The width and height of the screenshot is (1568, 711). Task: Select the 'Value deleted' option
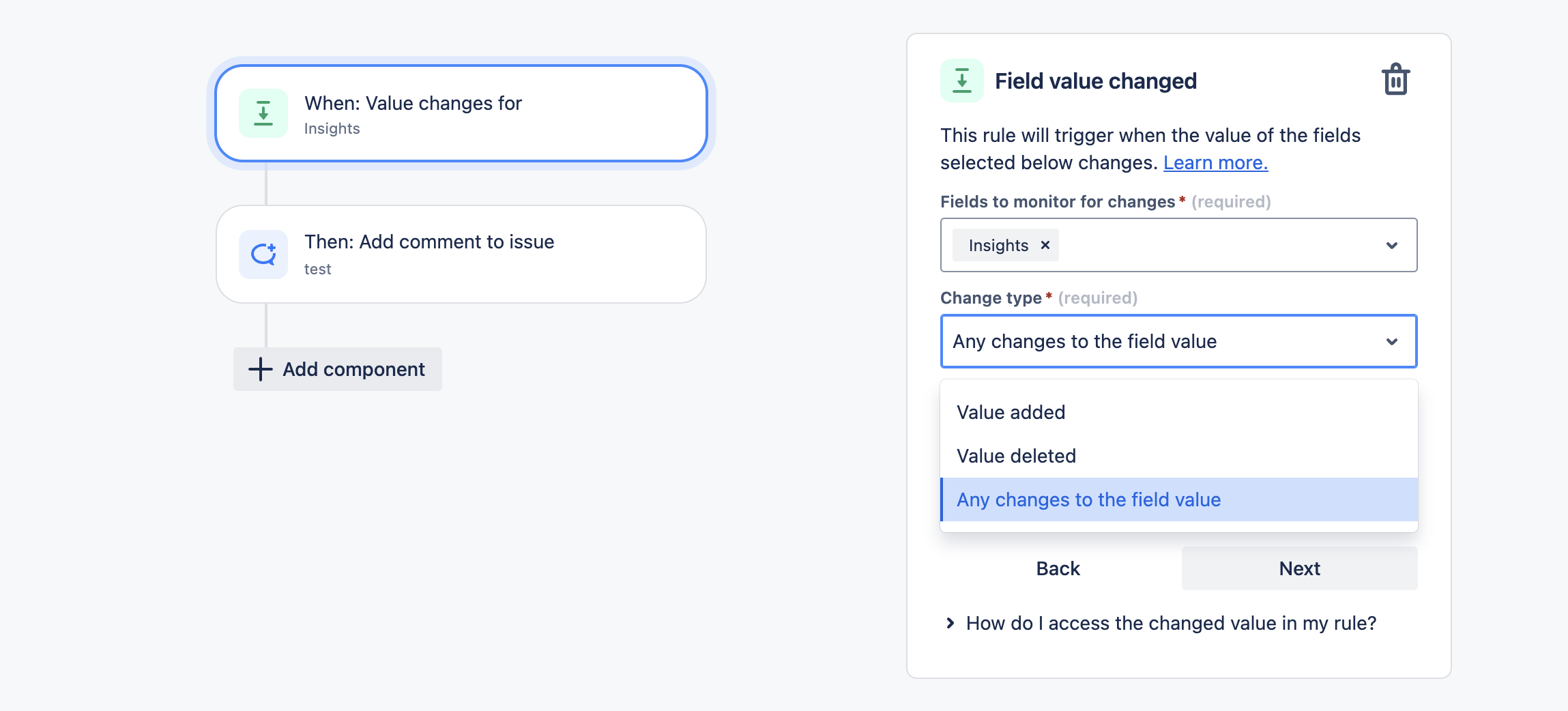point(1016,456)
